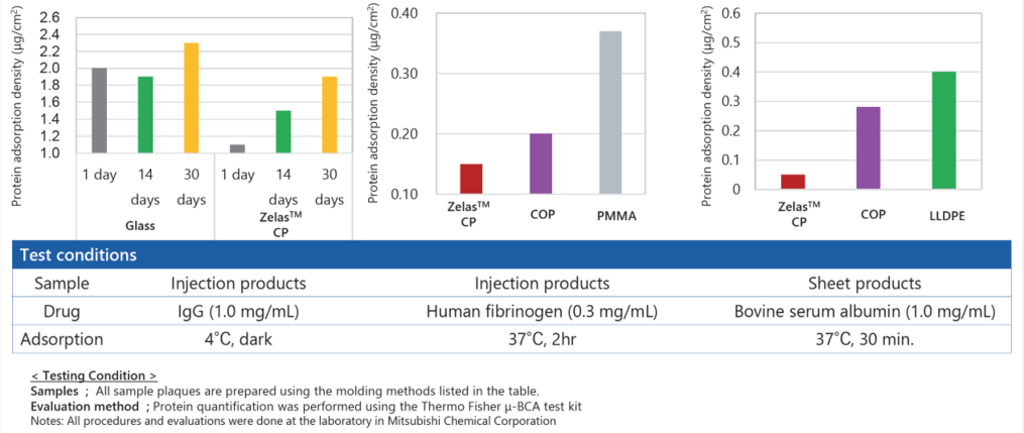Click the green LLDPE bar
This screenshot has height=433, width=1024.
point(944,131)
